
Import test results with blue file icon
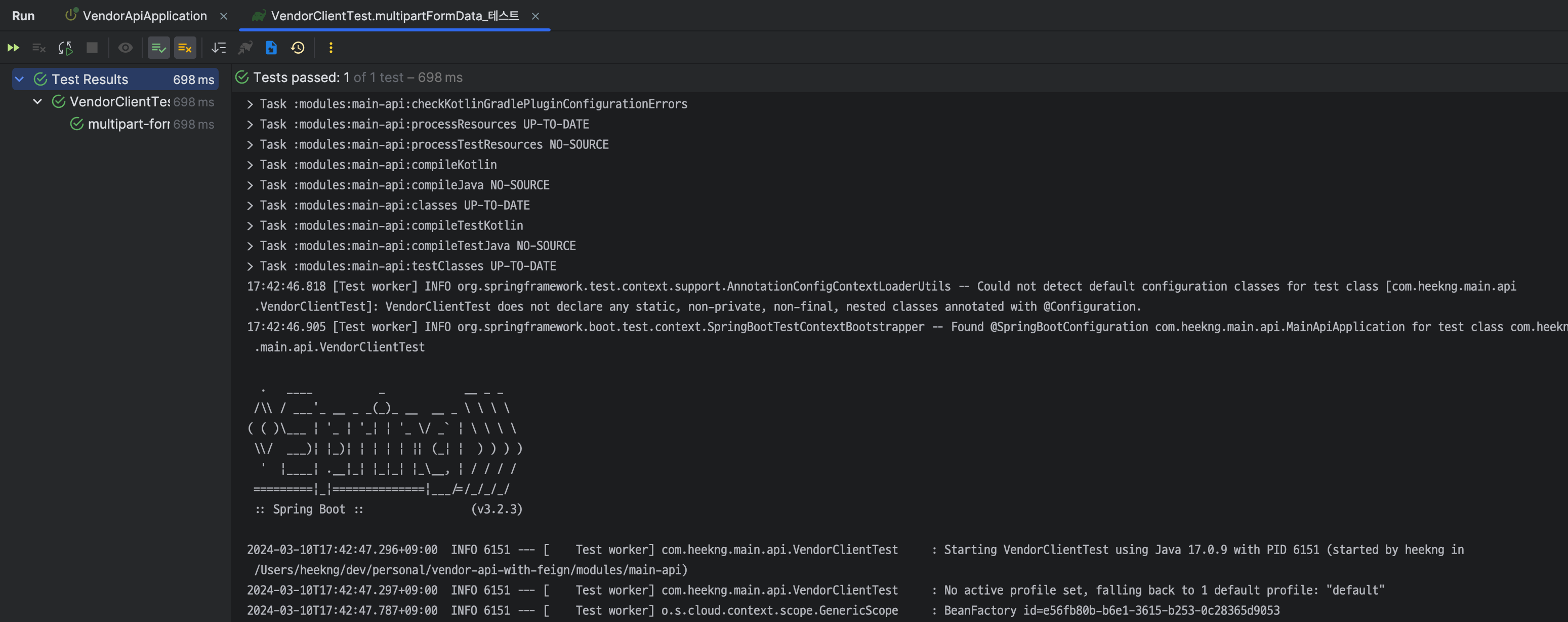pyautogui.click(x=271, y=48)
